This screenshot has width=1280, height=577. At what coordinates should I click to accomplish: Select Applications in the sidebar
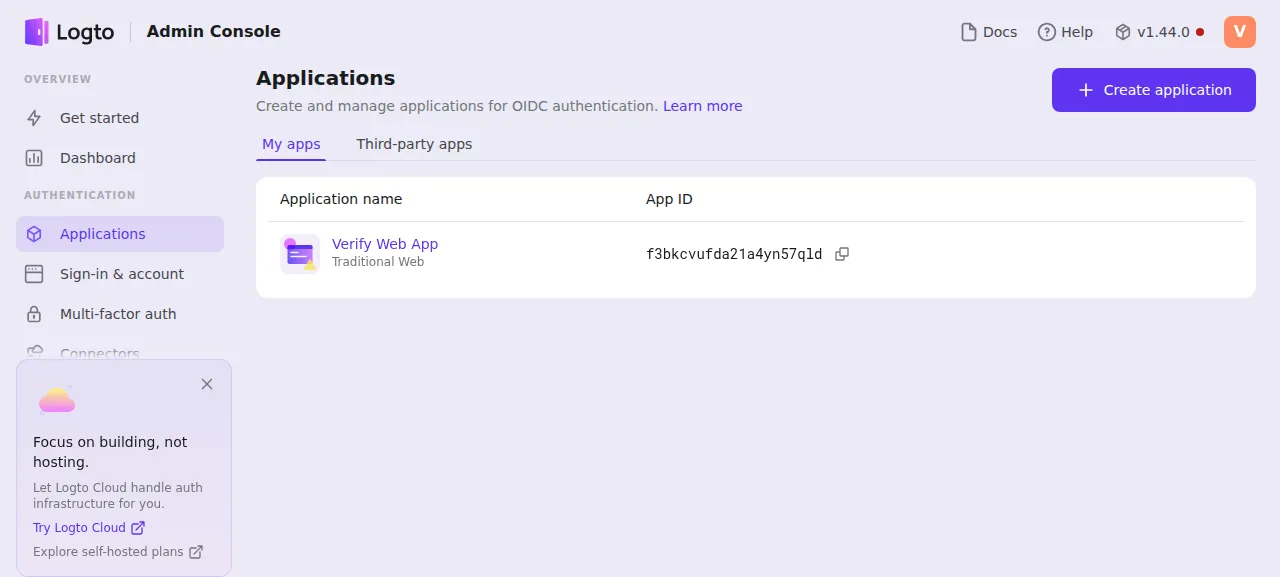coord(120,234)
